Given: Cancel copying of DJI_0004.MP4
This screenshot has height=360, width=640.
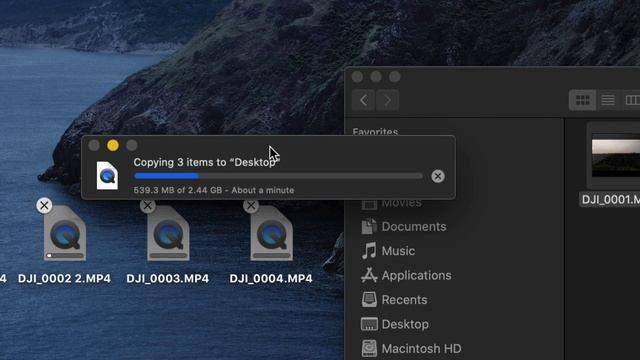Looking at the screenshot, I should coord(251,205).
